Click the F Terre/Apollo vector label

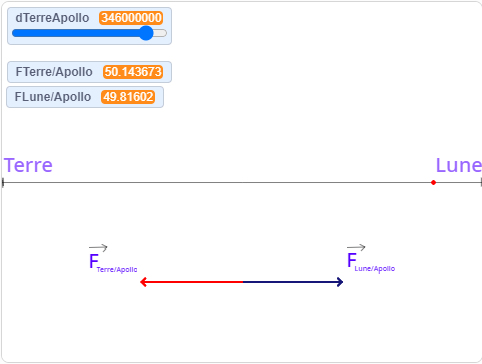(113, 259)
